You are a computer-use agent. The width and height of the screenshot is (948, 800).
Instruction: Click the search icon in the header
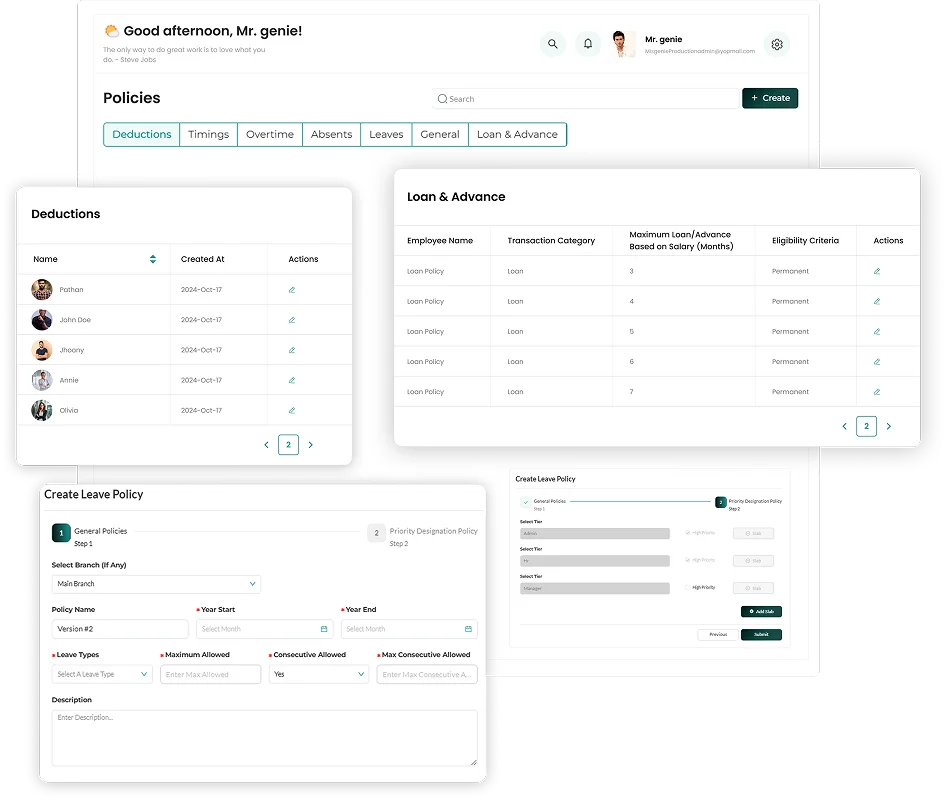(552, 44)
